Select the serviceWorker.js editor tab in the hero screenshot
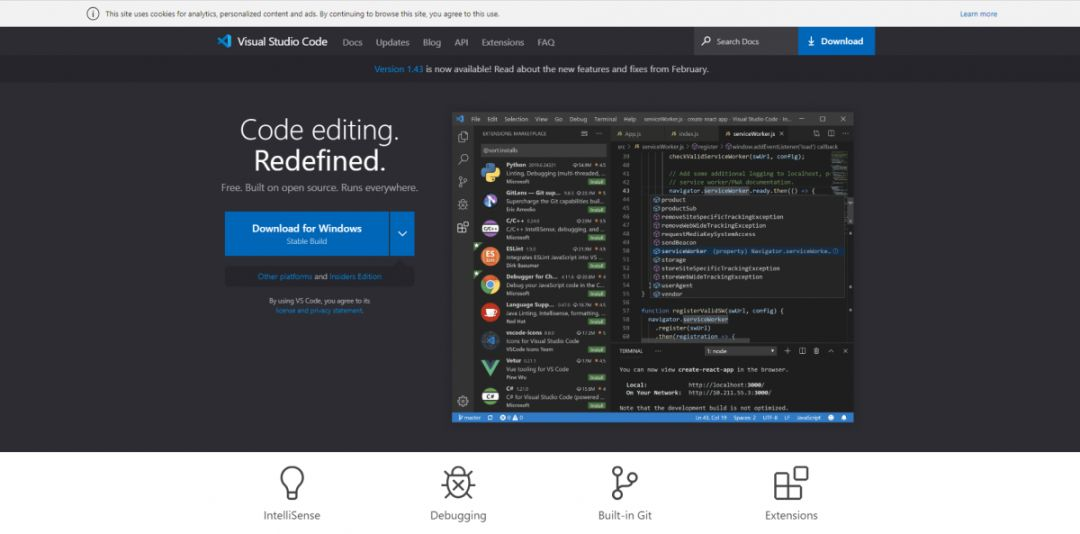This screenshot has width=1080, height=534. point(756,134)
